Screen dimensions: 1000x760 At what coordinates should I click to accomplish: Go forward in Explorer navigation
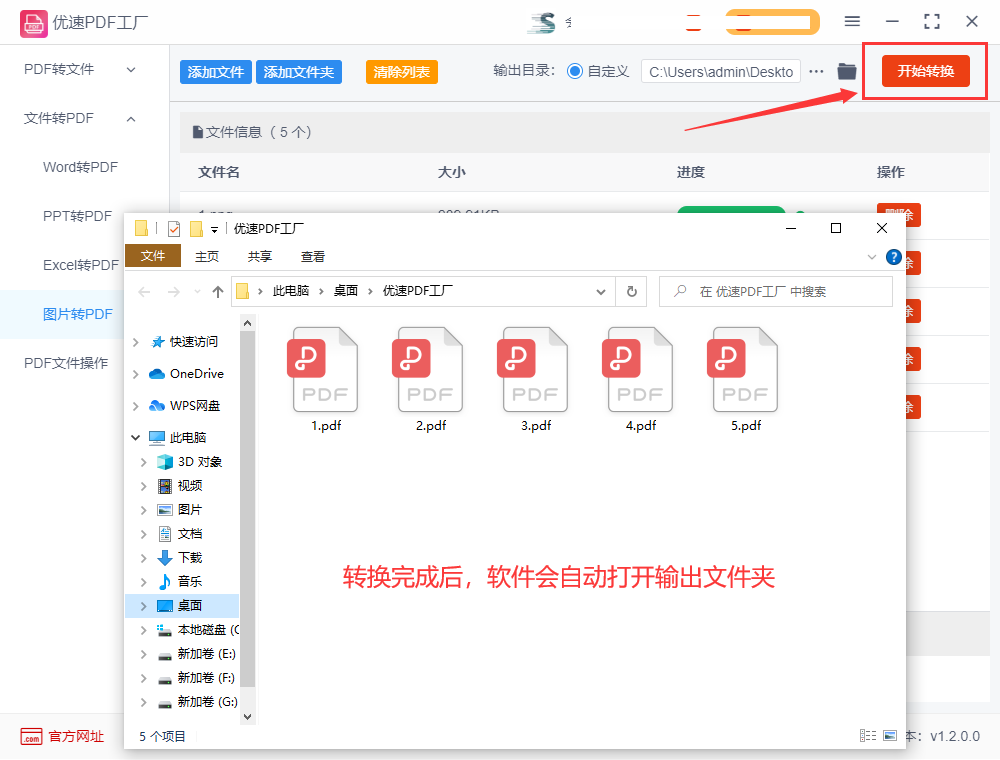[x=173, y=292]
